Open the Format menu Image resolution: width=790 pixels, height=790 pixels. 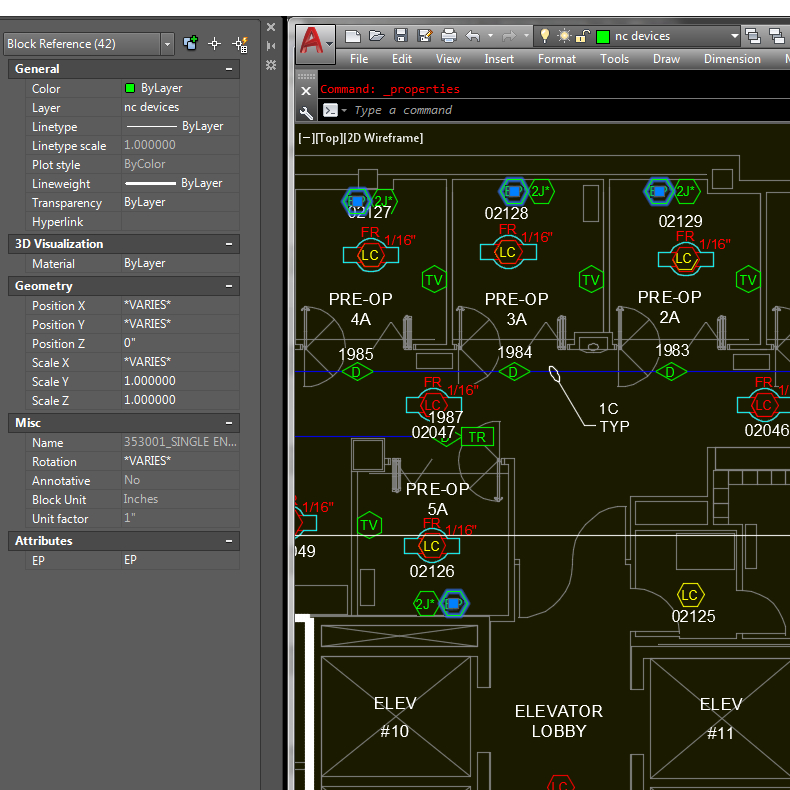pos(556,59)
